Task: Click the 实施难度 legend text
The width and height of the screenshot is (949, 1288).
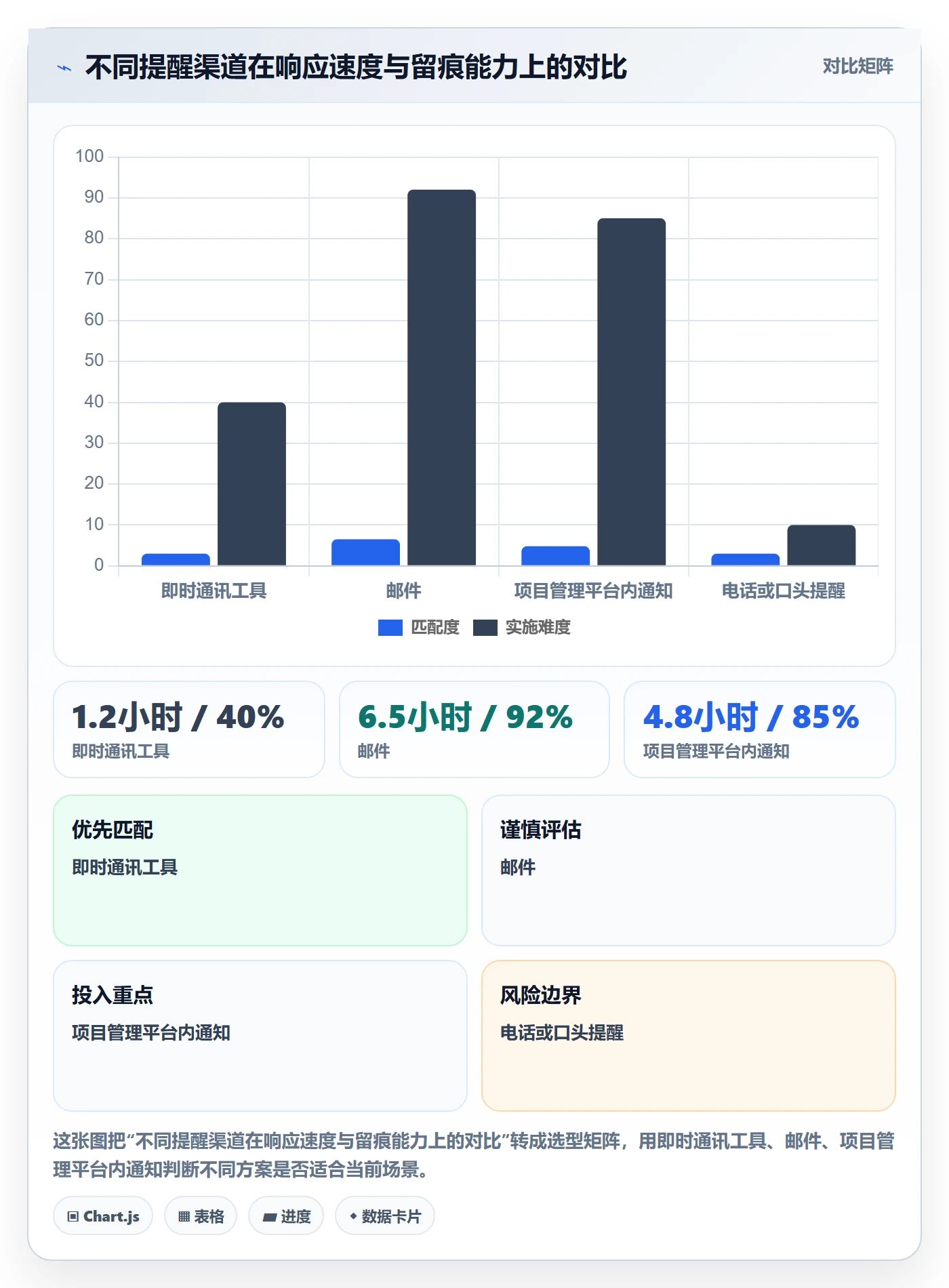Action: tap(538, 628)
